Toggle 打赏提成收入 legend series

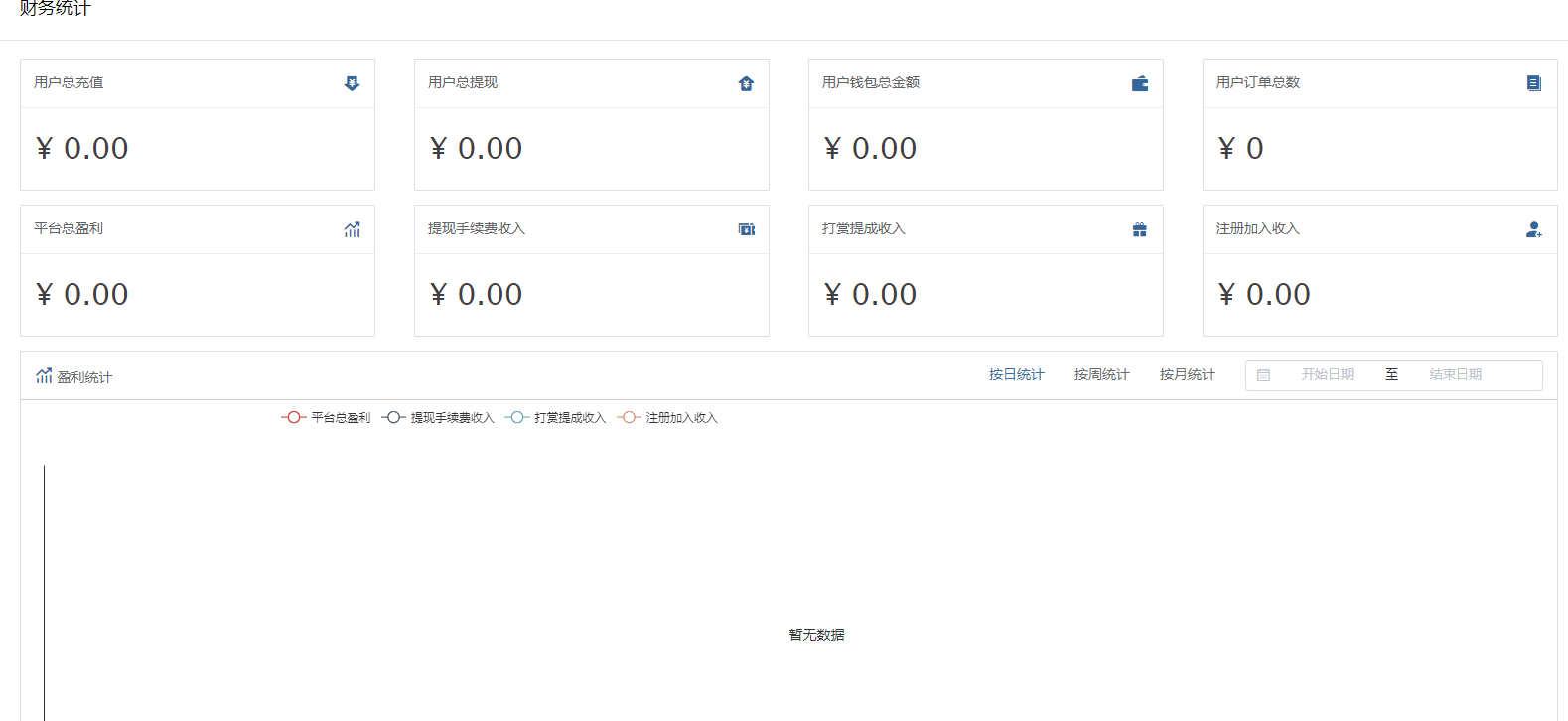(556, 418)
